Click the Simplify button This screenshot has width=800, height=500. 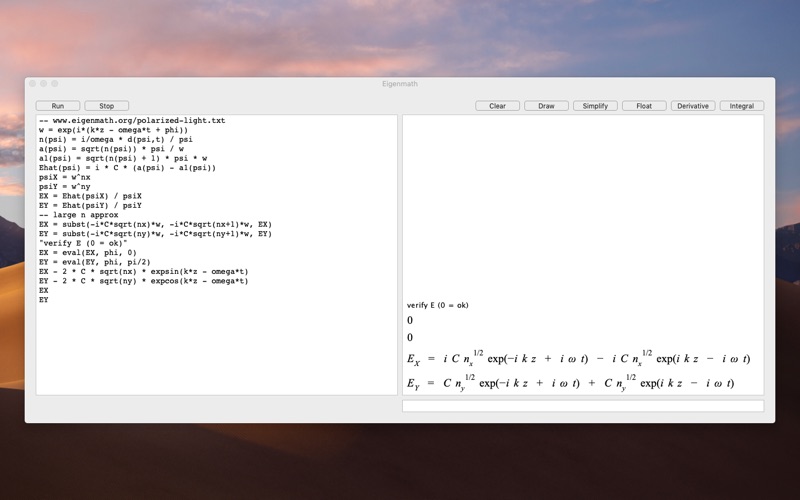point(595,106)
